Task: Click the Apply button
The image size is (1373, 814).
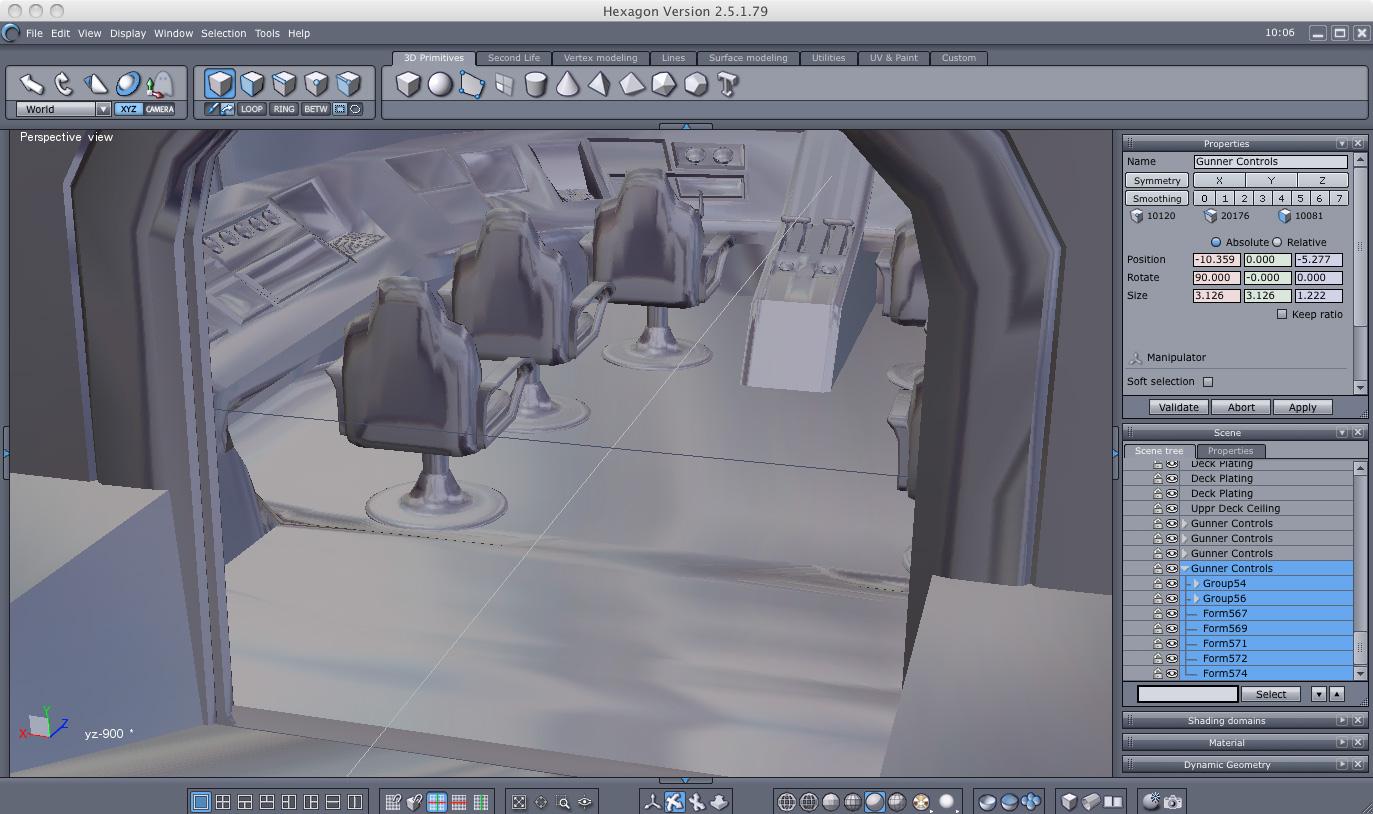Action: [x=1302, y=407]
